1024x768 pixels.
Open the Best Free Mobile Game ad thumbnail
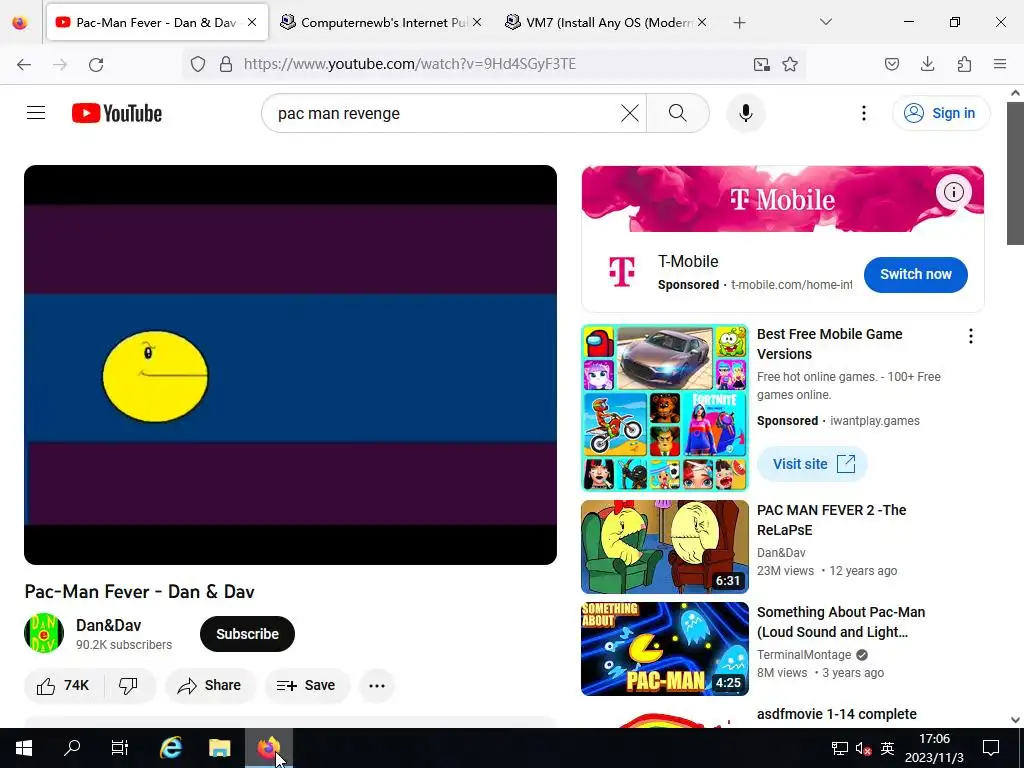coord(665,408)
